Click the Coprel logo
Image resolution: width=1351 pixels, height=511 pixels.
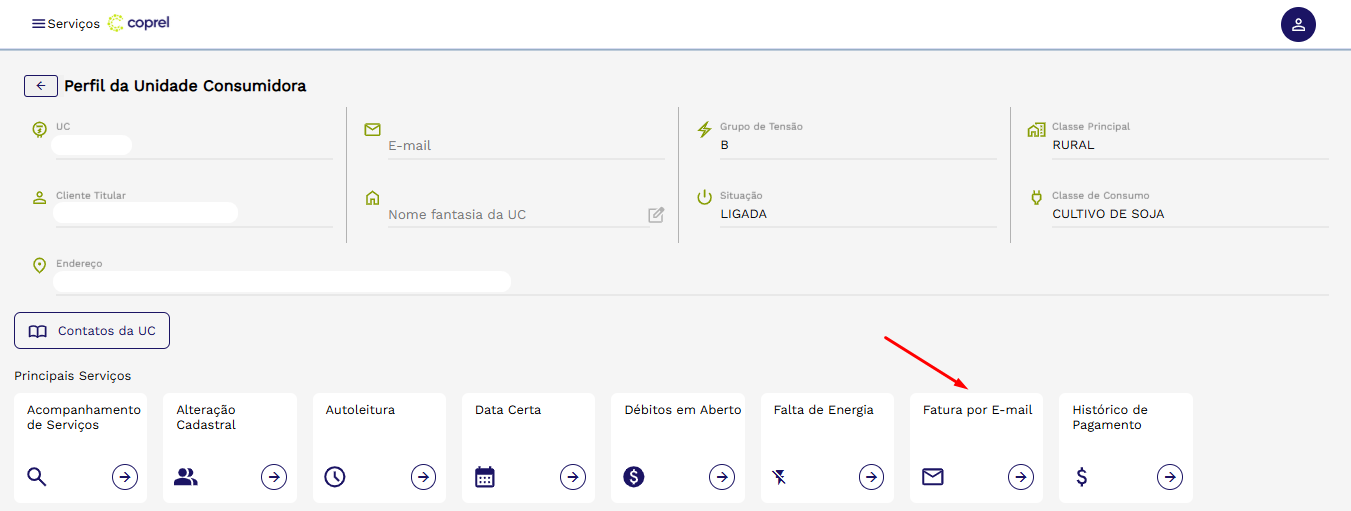pyautogui.click(x=139, y=23)
